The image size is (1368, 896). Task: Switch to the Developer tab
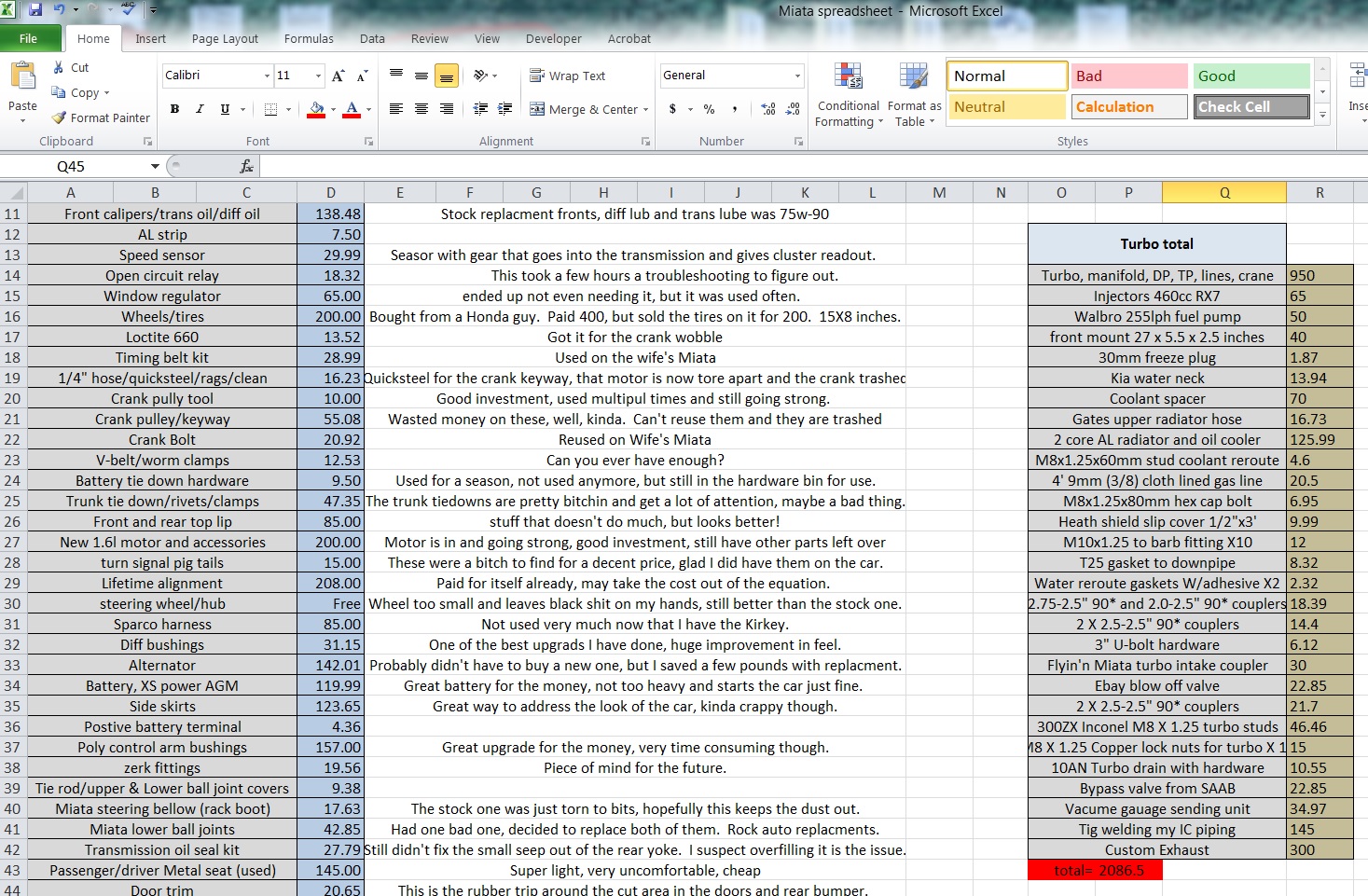[553, 38]
